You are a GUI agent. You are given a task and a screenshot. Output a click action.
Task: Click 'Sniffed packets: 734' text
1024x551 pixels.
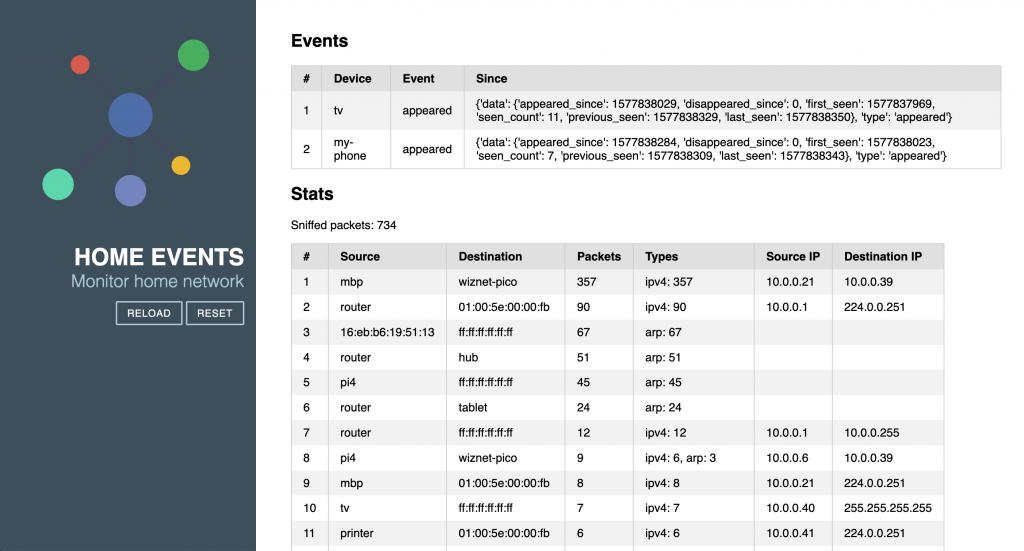(x=344, y=225)
